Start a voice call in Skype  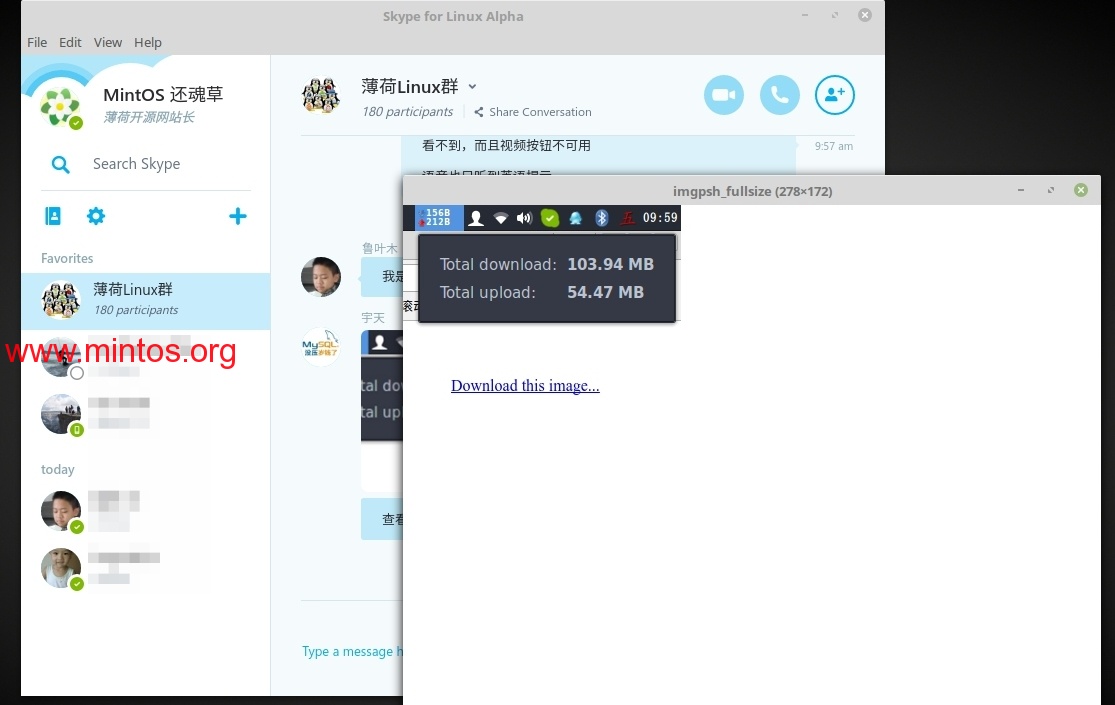[779, 95]
